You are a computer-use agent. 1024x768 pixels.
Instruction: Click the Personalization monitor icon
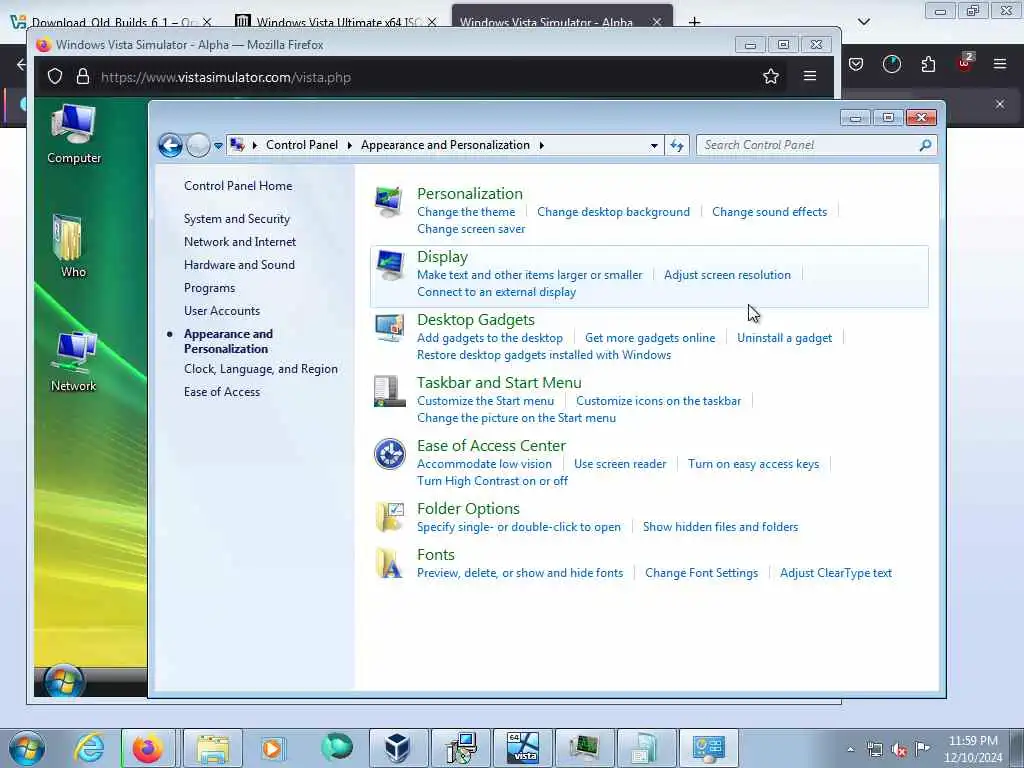click(x=389, y=202)
